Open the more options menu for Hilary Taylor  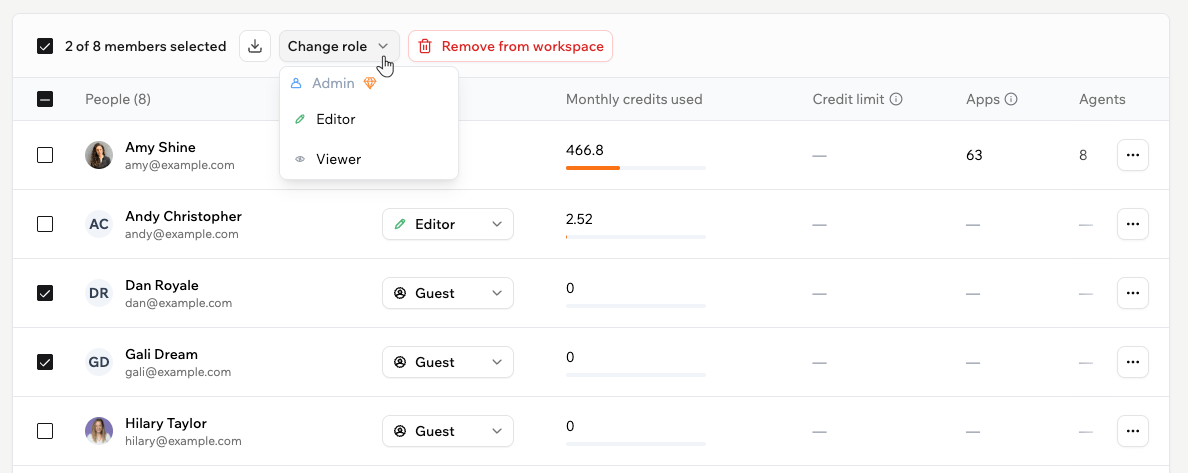(1133, 431)
